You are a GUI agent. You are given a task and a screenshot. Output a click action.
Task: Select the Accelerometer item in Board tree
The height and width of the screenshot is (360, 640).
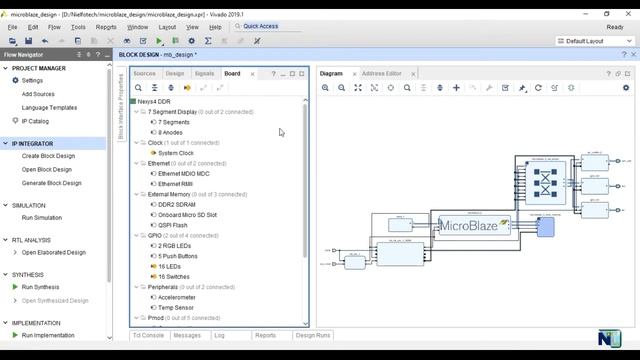coord(177,298)
